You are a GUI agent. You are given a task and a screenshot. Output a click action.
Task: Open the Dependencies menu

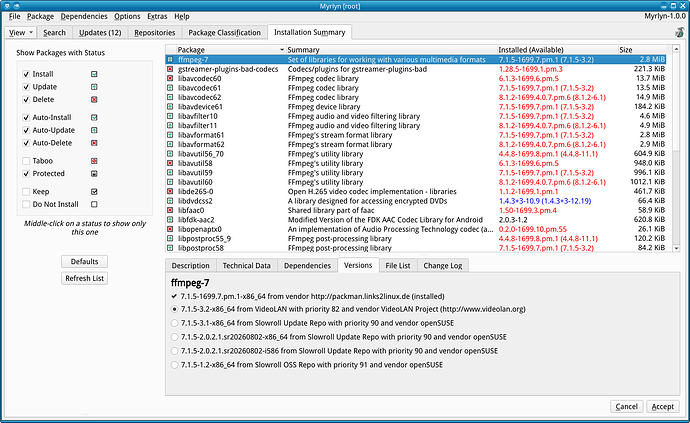click(84, 16)
